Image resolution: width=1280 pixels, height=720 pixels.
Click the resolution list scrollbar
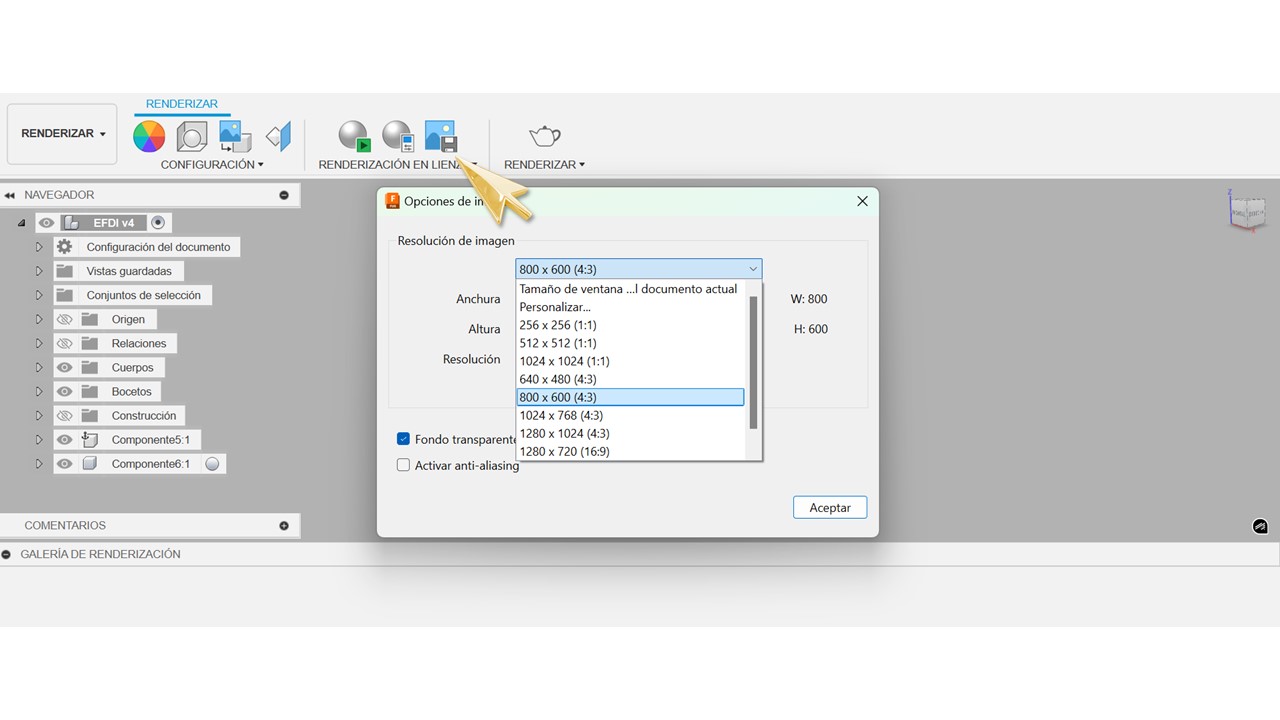[x=754, y=360]
